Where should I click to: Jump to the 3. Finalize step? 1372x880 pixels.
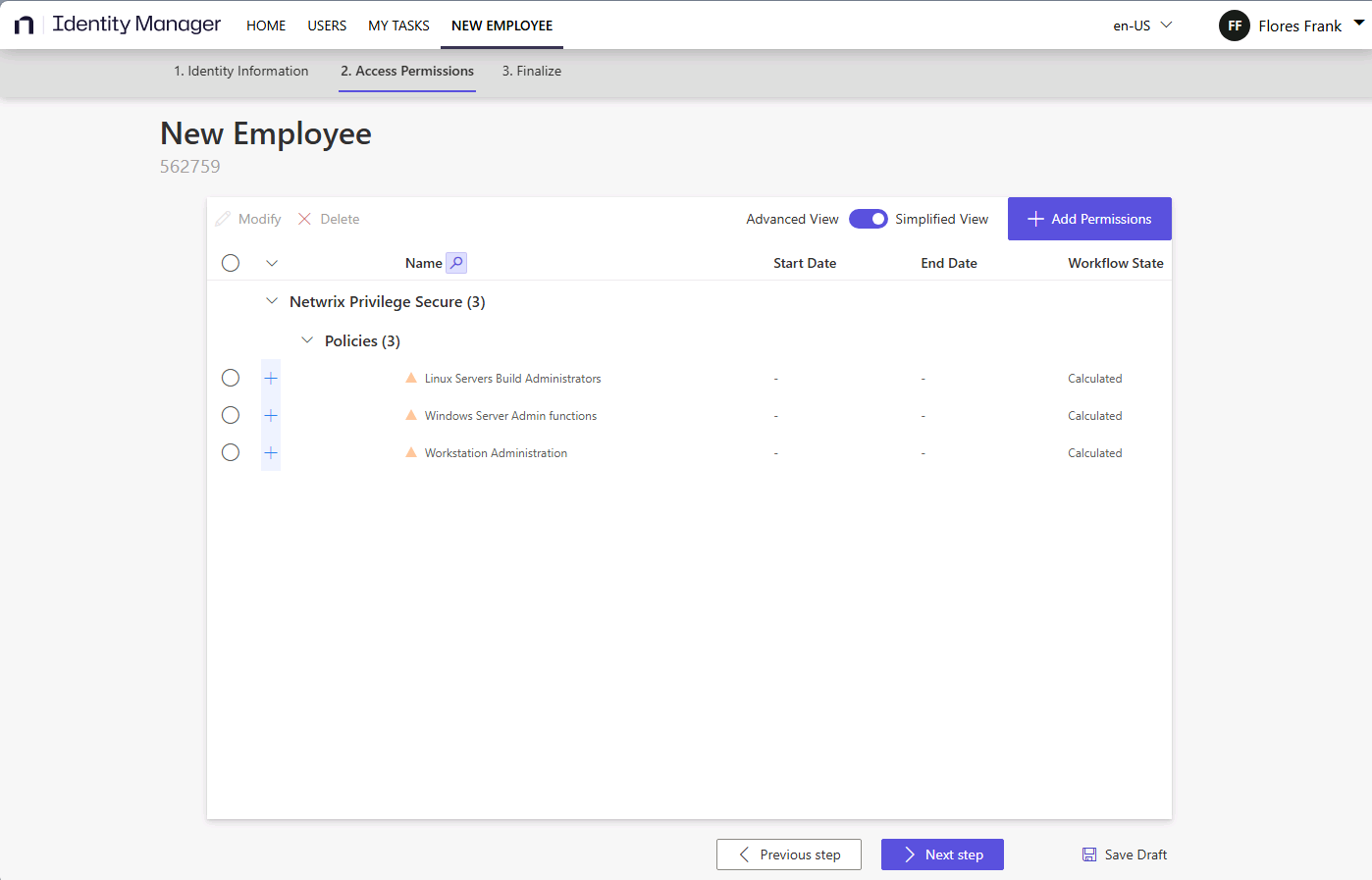pyautogui.click(x=532, y=72)
